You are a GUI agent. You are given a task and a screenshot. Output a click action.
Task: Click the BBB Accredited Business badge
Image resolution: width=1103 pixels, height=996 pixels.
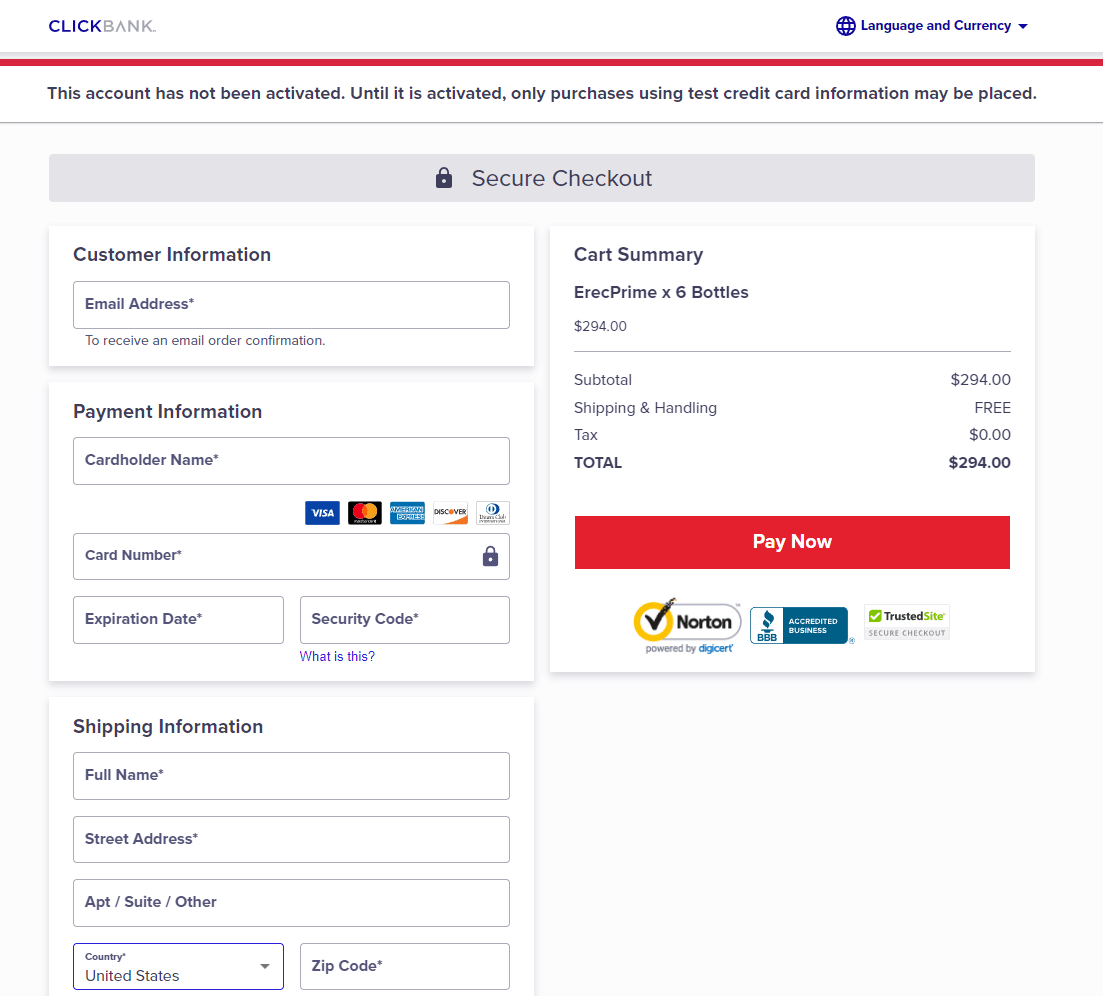(x=800, y=624)
